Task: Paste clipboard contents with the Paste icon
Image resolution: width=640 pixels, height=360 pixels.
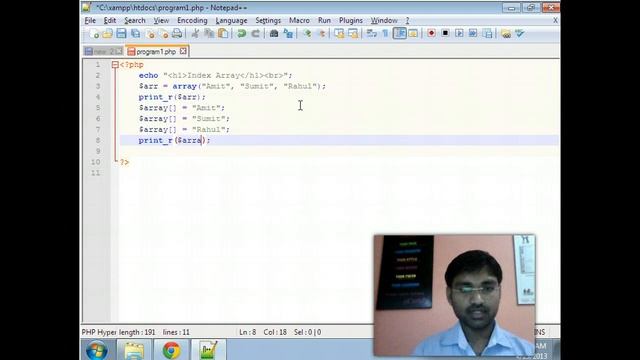Action: 223,34
